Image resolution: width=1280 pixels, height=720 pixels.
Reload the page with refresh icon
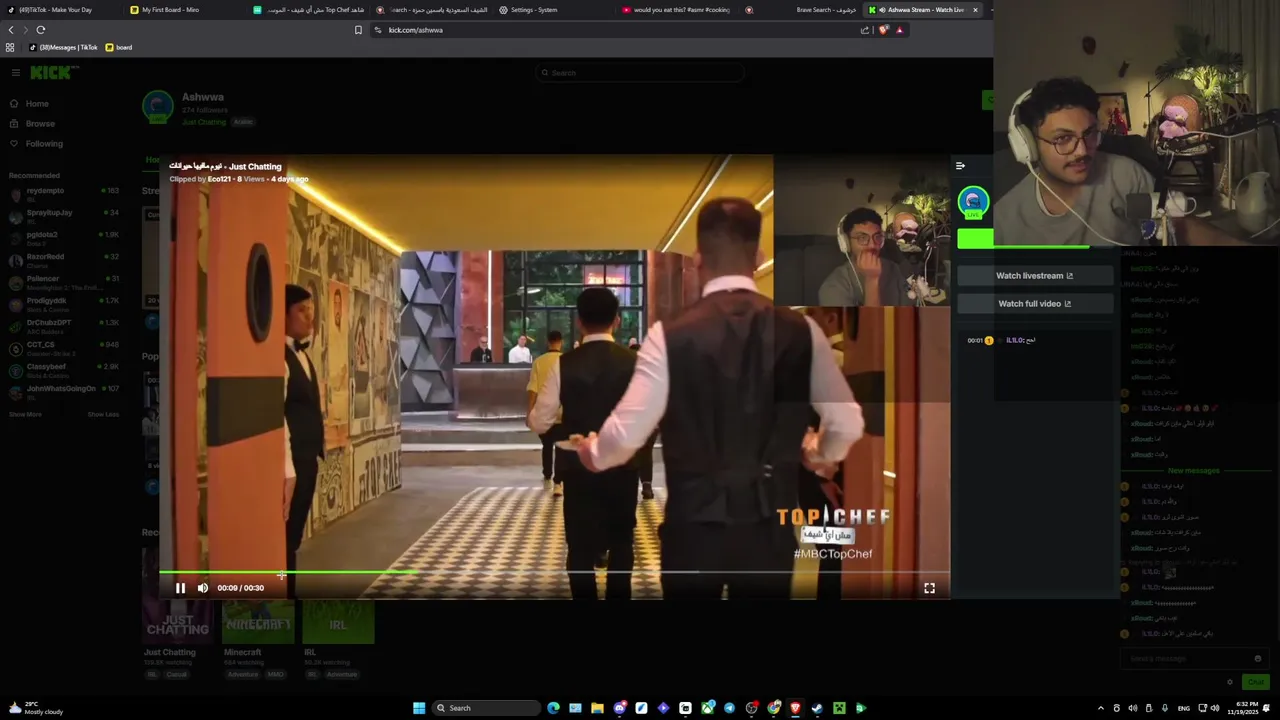tap(41, 30)
